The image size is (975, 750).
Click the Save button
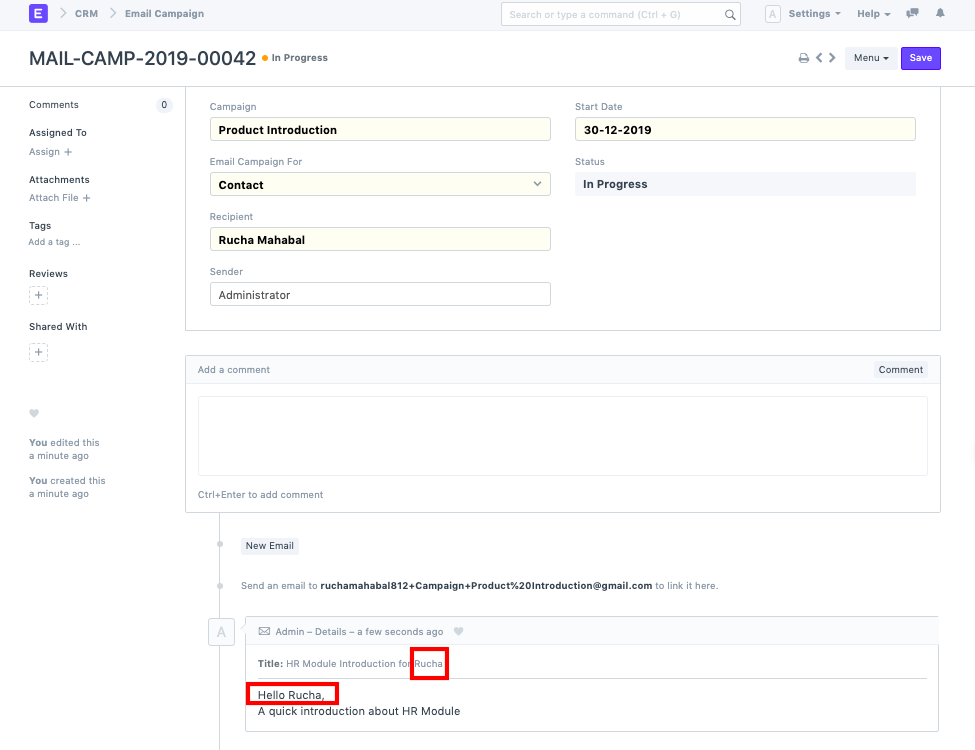click(920, 58)
